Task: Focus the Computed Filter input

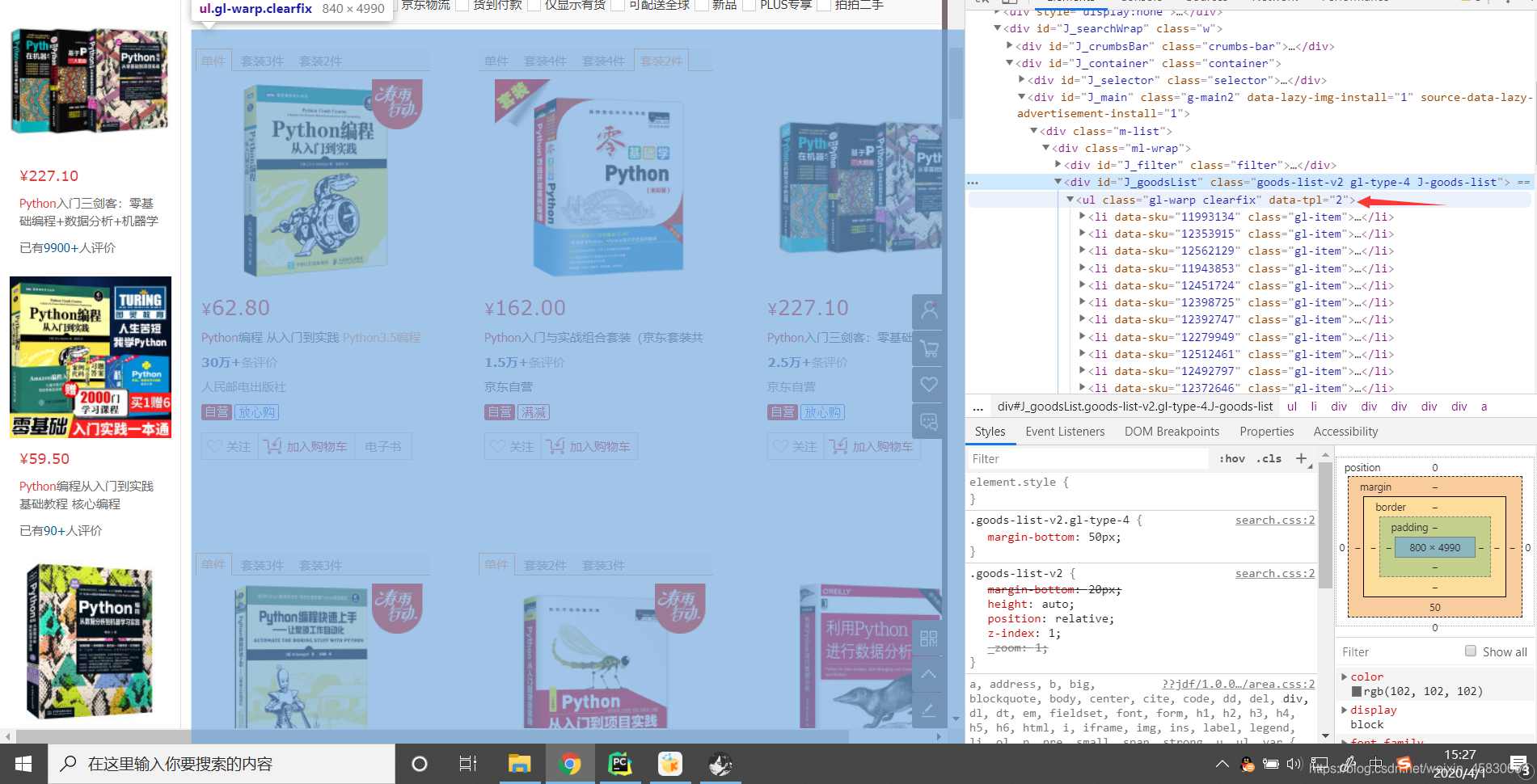Action: [x=1398, y=651]
